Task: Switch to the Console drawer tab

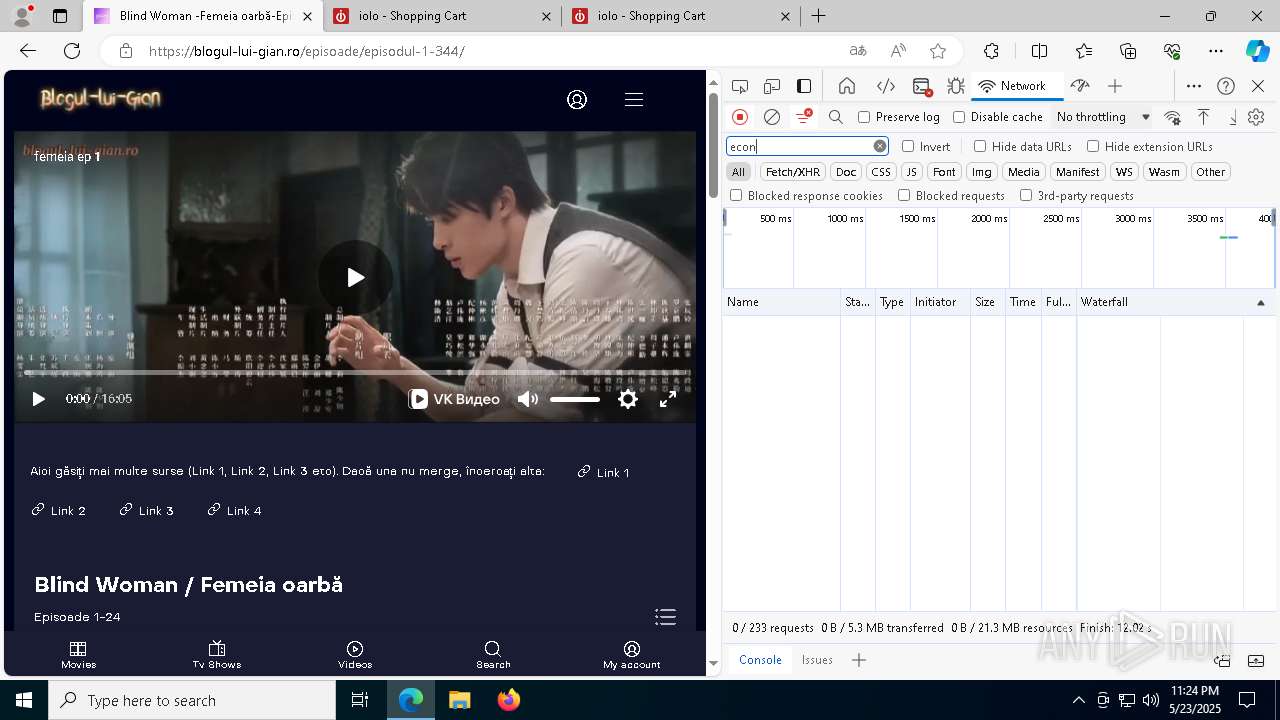Action: pos(760,660)
